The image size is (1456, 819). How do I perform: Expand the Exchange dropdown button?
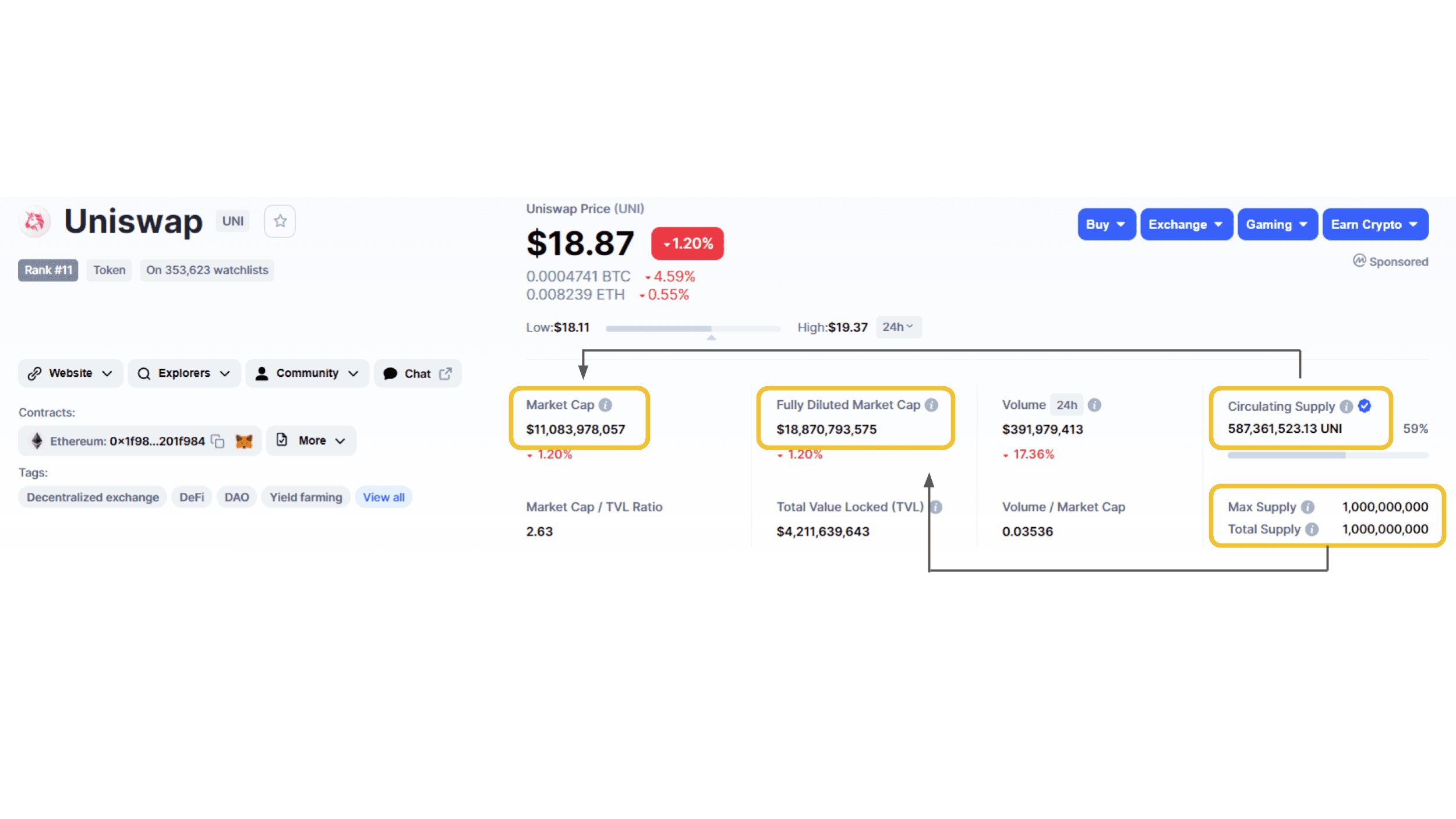1184,224
